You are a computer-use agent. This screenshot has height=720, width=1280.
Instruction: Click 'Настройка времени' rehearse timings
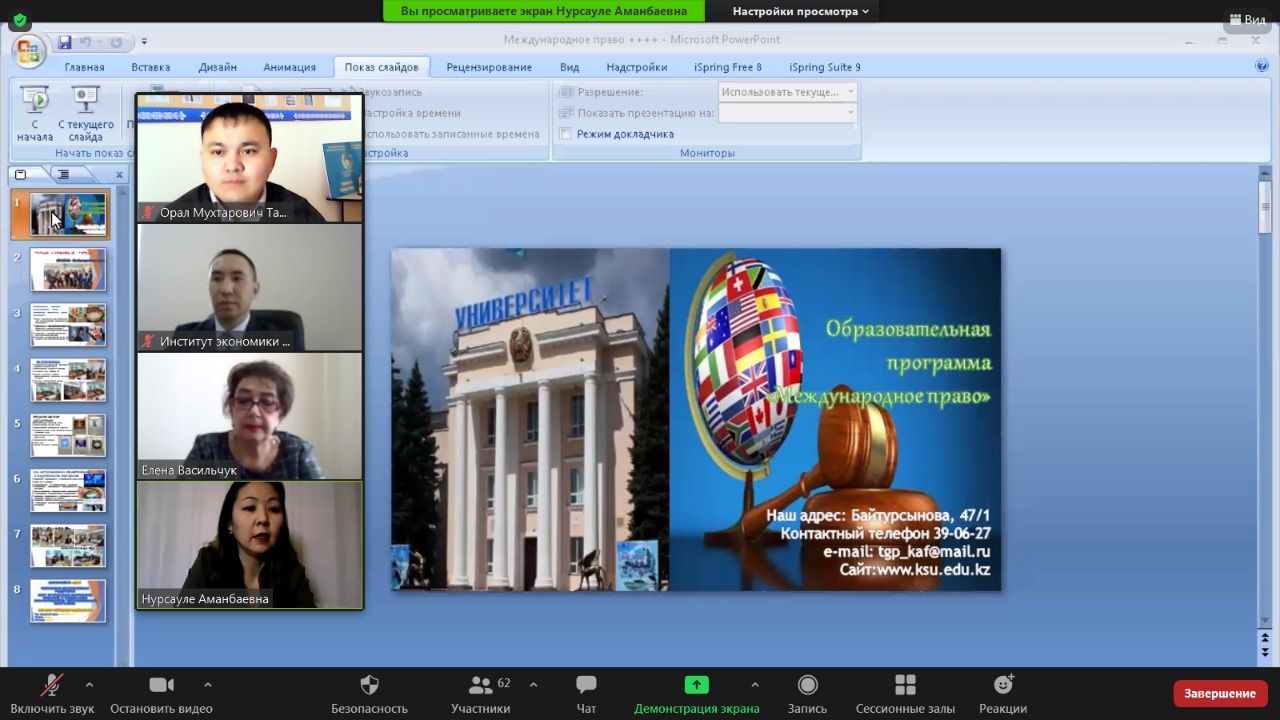click(x=411, y=113)
